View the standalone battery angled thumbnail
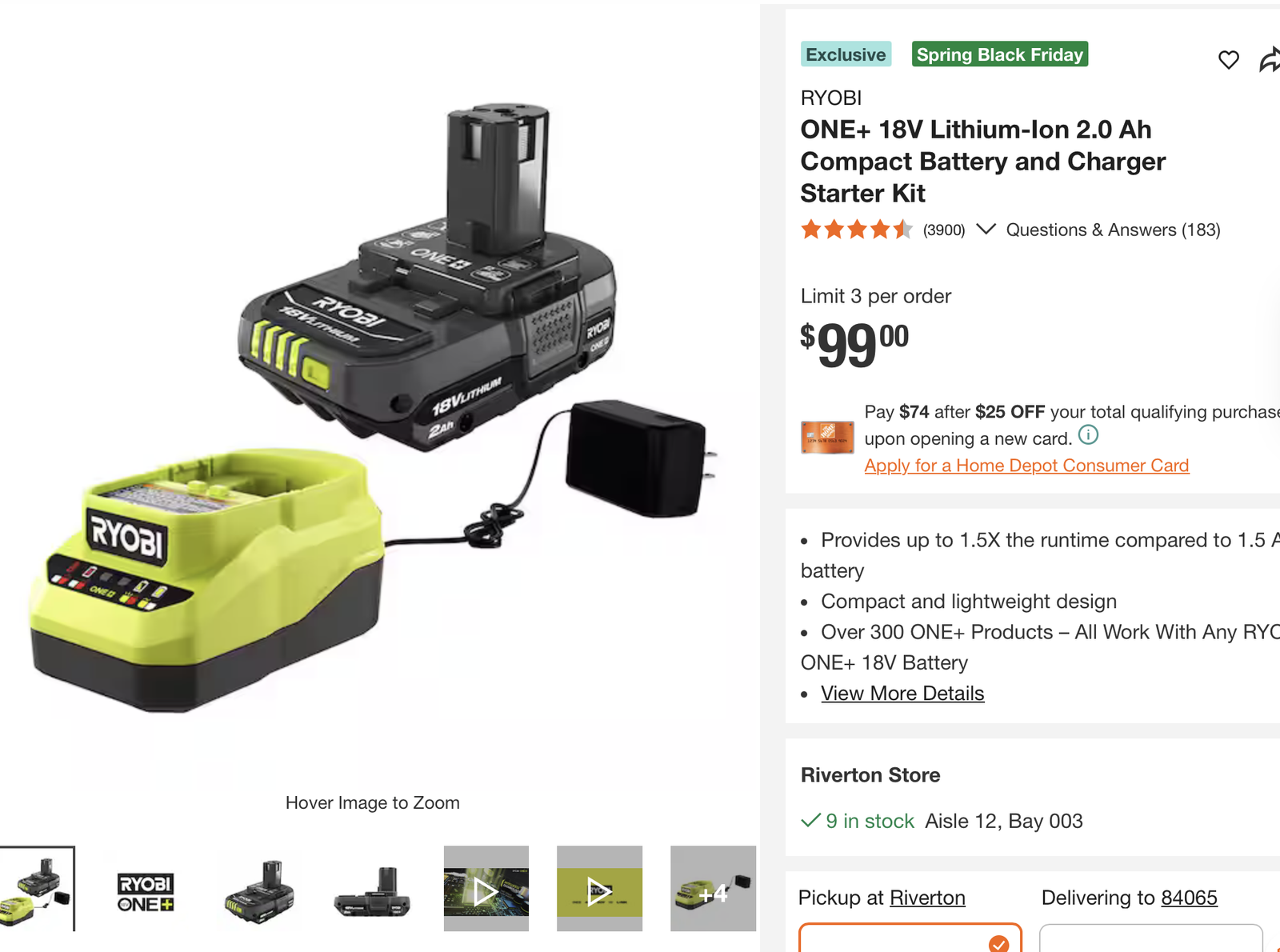 pyautogui.click(x=259, y=890)
